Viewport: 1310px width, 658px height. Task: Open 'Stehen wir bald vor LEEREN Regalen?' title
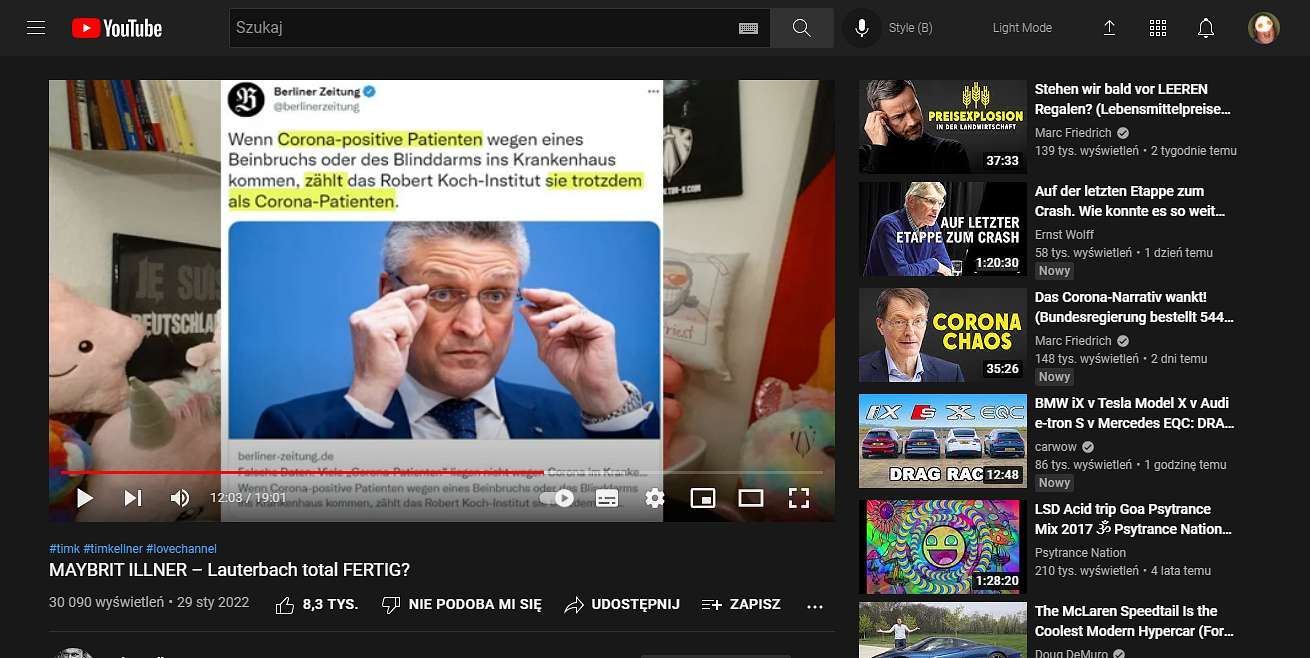[x=1133, y=99]
